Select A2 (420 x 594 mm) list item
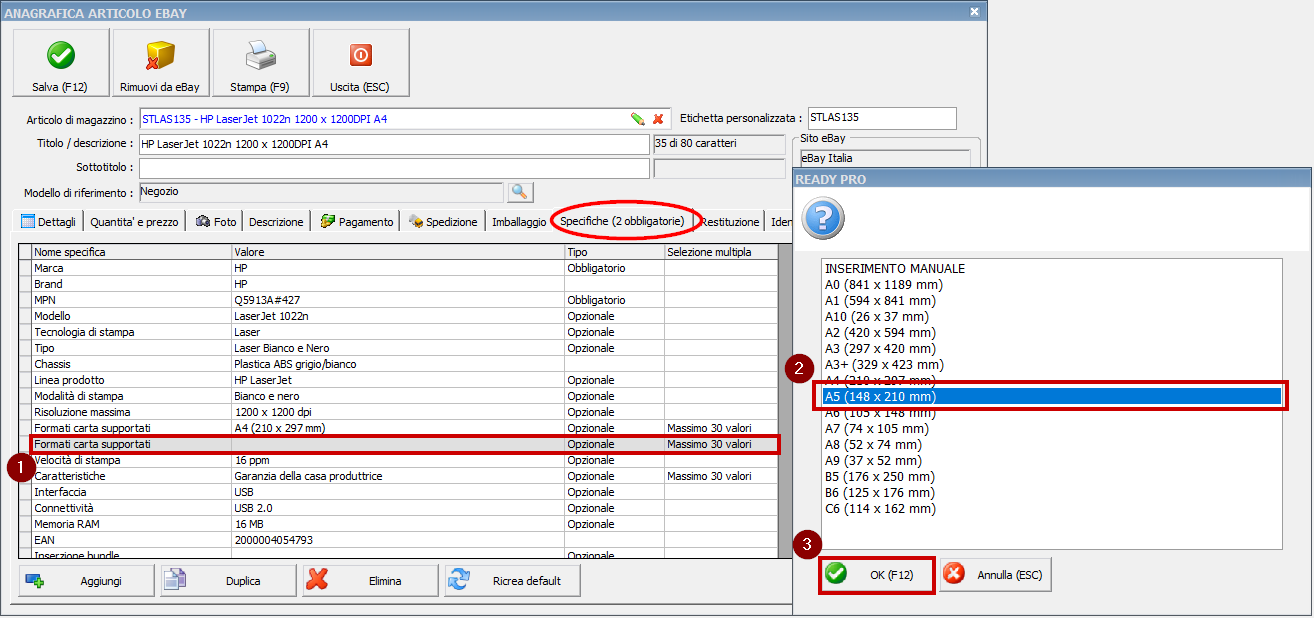Viewport: 1314px width, 618px height. click(x=1050, y=333)
